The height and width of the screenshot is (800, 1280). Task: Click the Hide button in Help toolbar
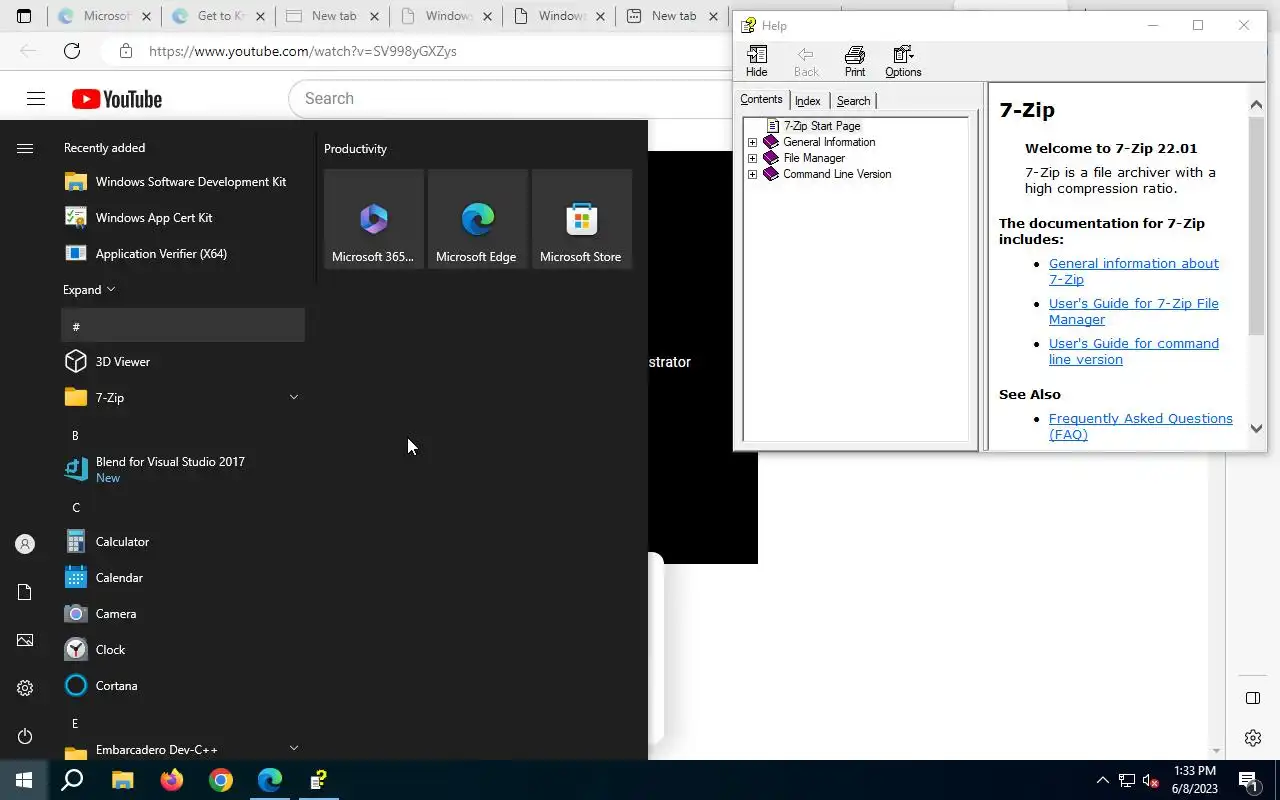[x=757, y=61]
